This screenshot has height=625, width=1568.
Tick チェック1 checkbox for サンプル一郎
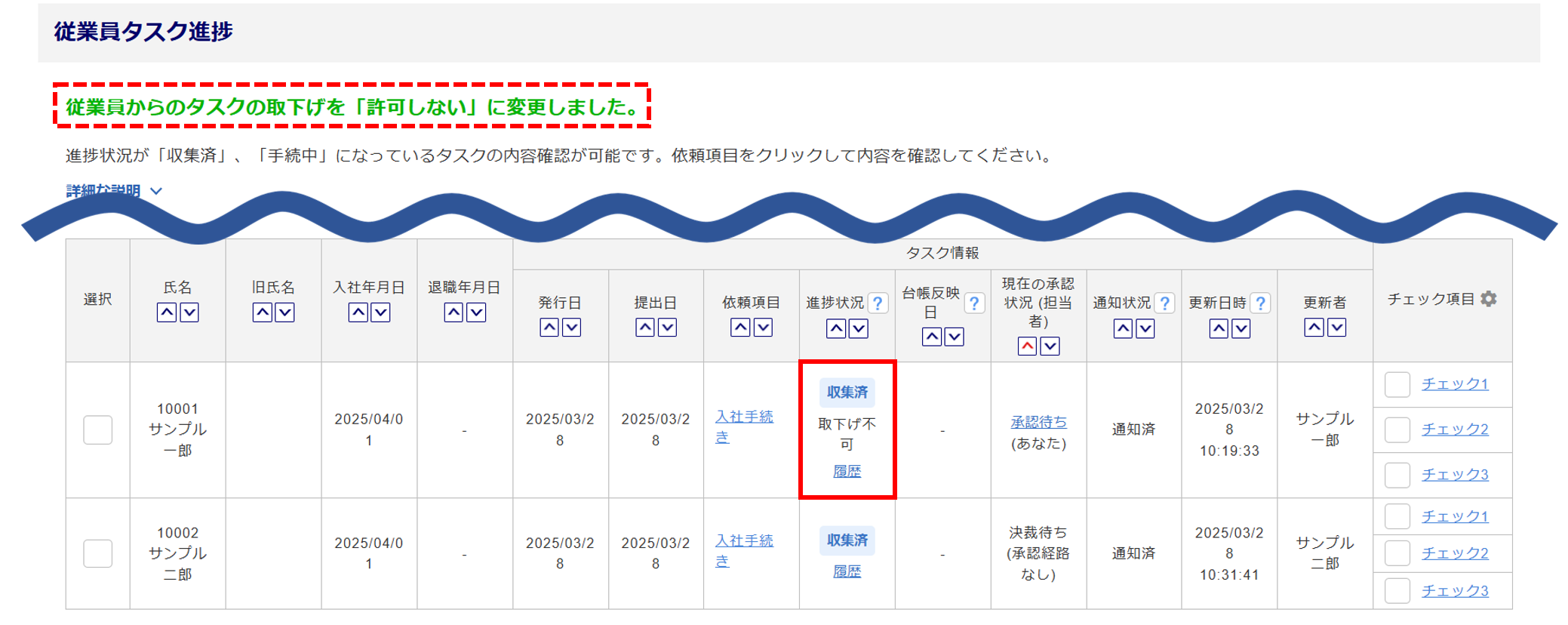(1397, 384)
